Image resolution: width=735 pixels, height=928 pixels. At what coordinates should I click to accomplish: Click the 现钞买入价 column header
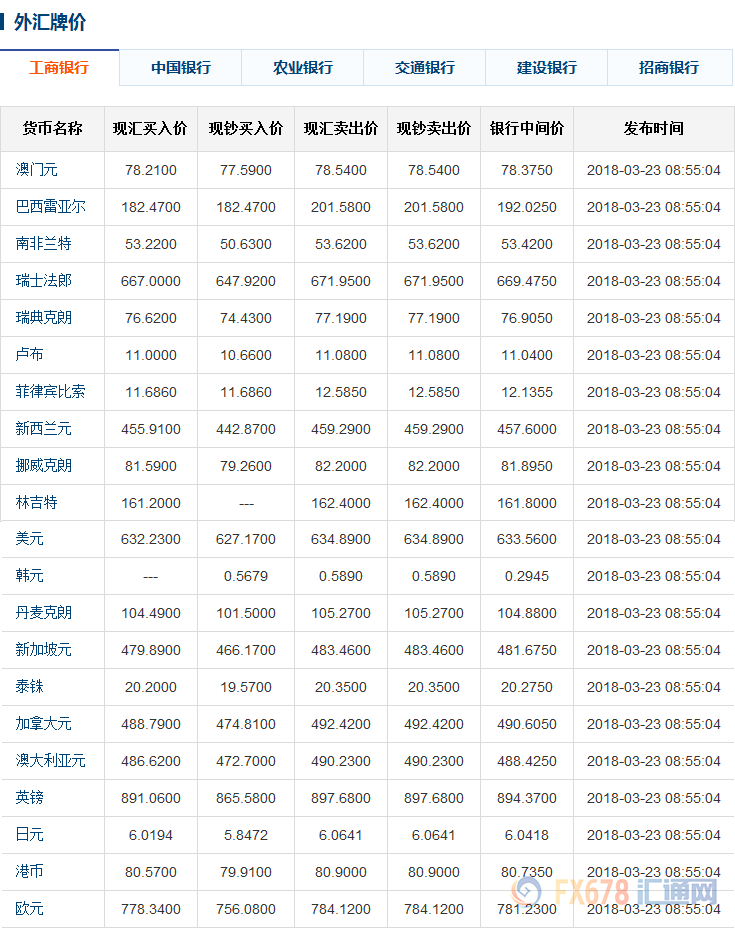click(x=246, y=128)
